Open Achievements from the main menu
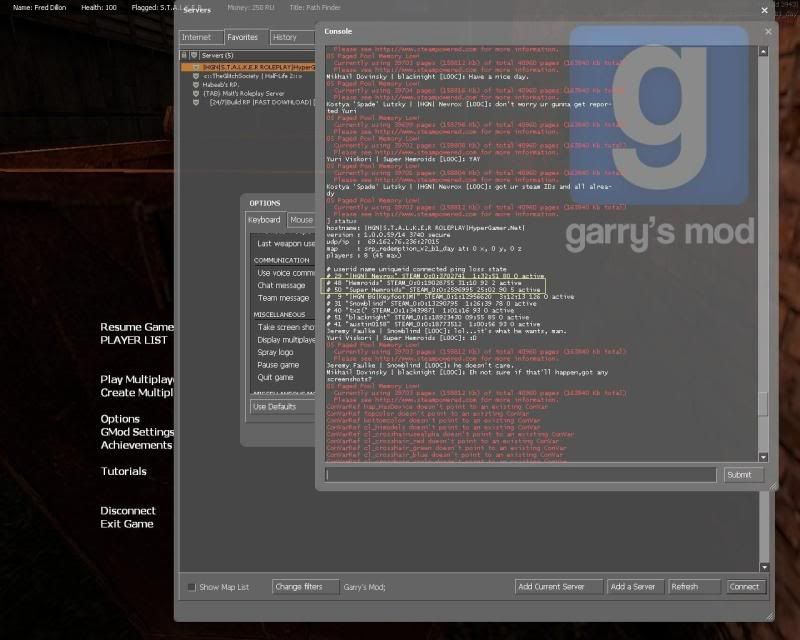The height and width of the screenshot is (640, 800). coord(136,445)
